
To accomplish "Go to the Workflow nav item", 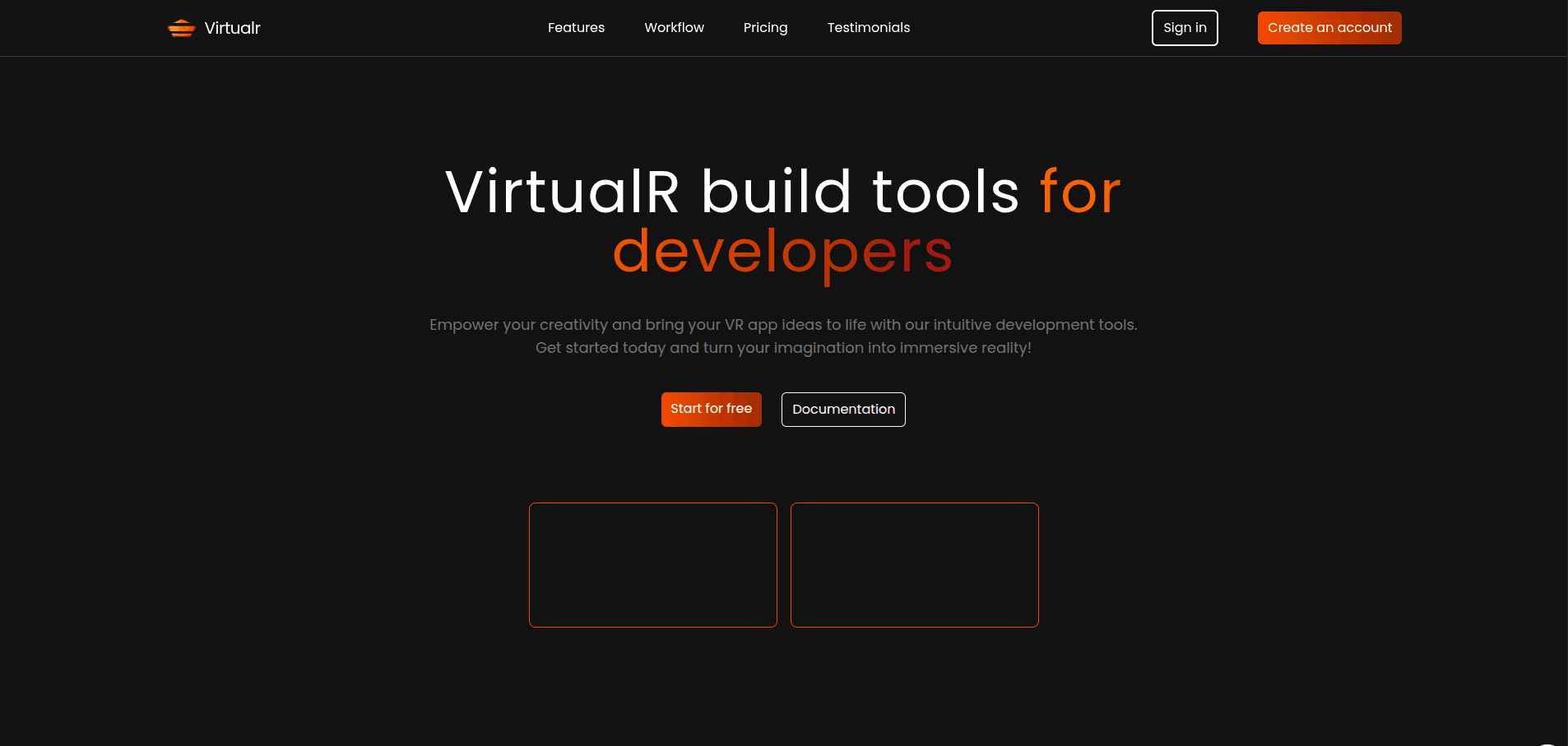I will (674, 28).
